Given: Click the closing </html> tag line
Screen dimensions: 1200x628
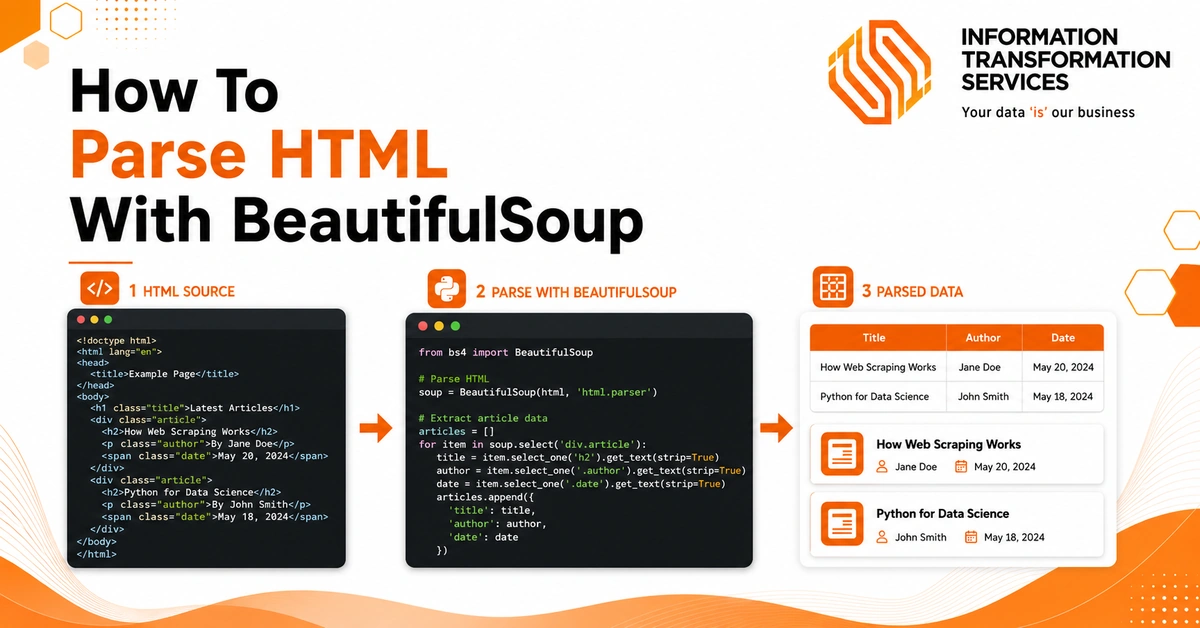Looking at the screenshot, I should [x=96, y=553].
